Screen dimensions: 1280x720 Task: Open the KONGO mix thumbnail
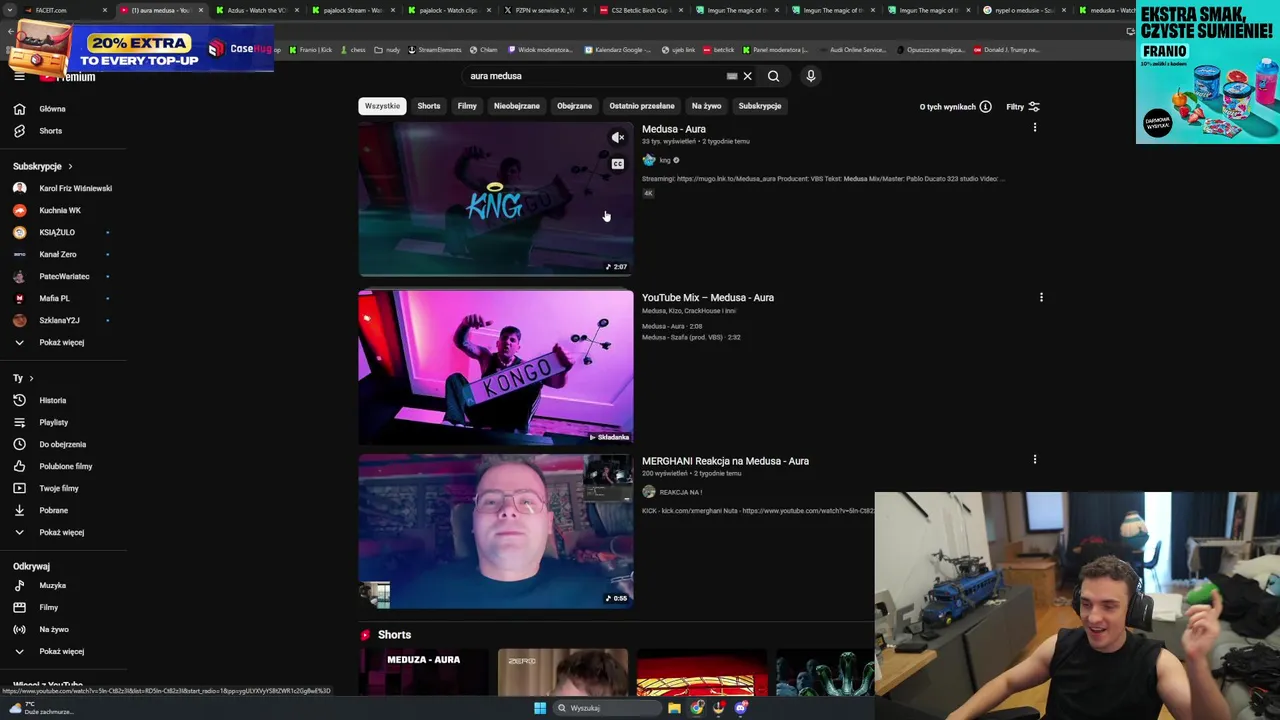(496, 367)
